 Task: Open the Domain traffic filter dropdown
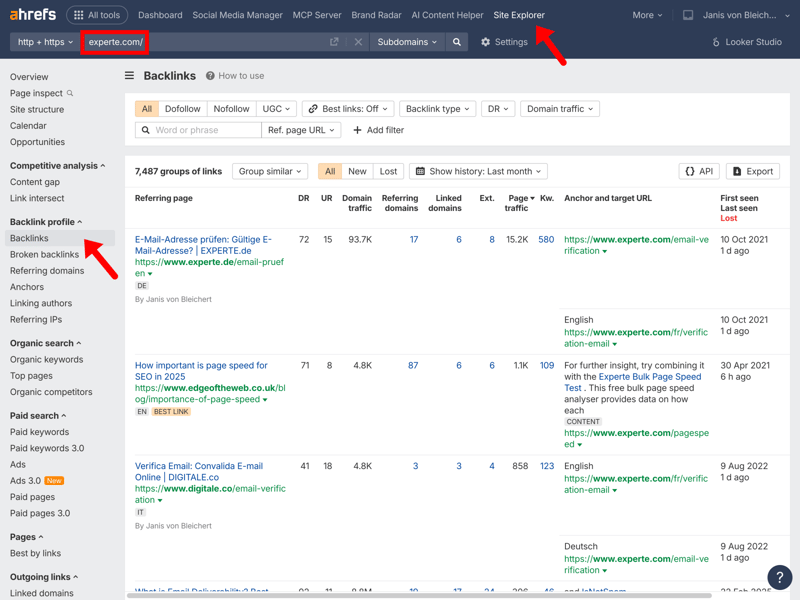pyautogui.click(x=559, y=109)
